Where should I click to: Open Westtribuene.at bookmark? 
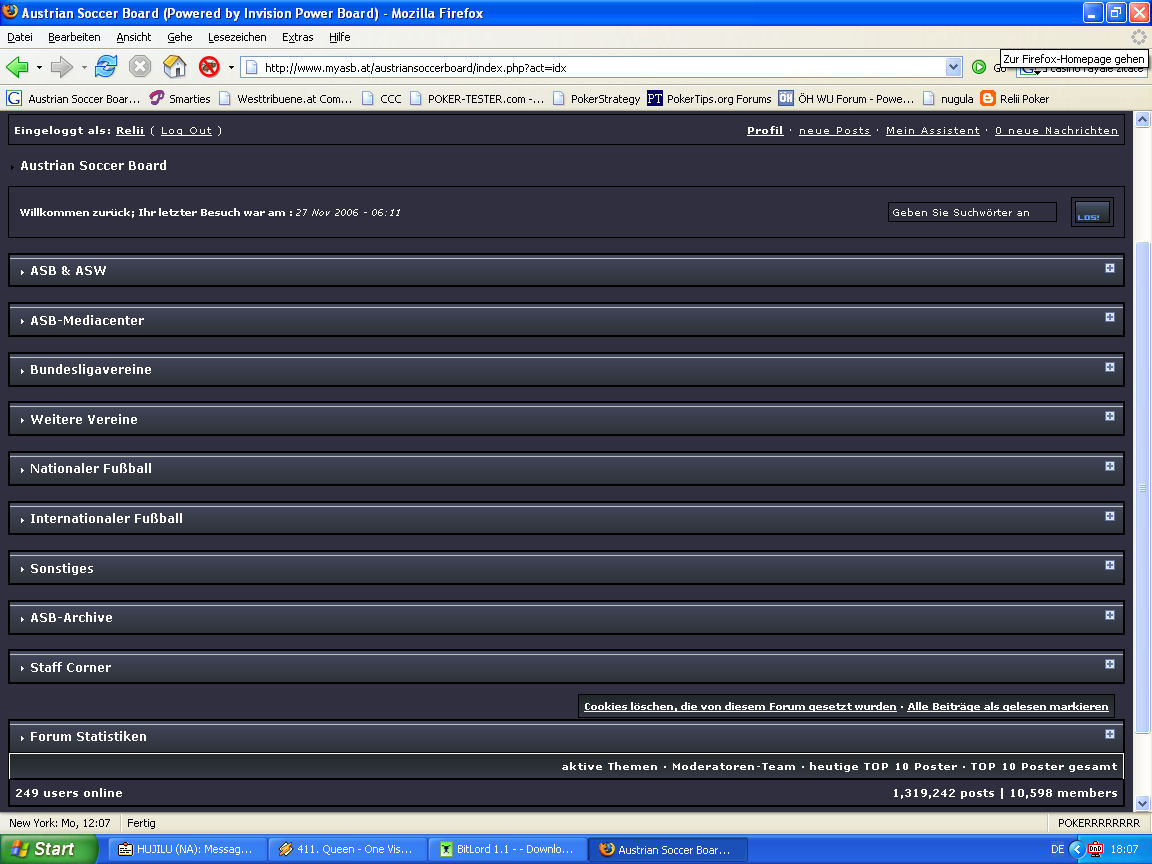(x=286, y=98)
